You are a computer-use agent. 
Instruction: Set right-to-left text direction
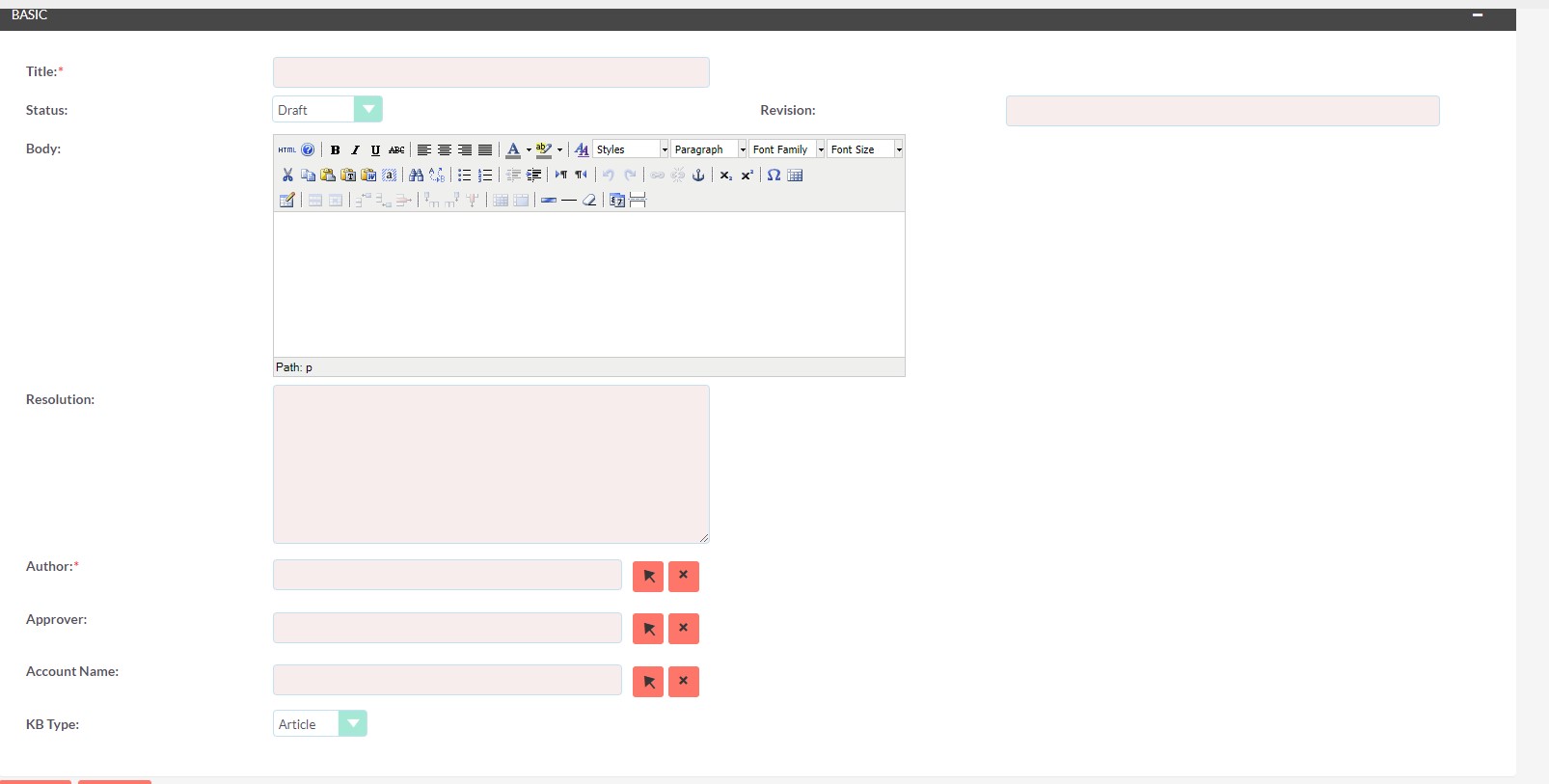coord(581,175)
